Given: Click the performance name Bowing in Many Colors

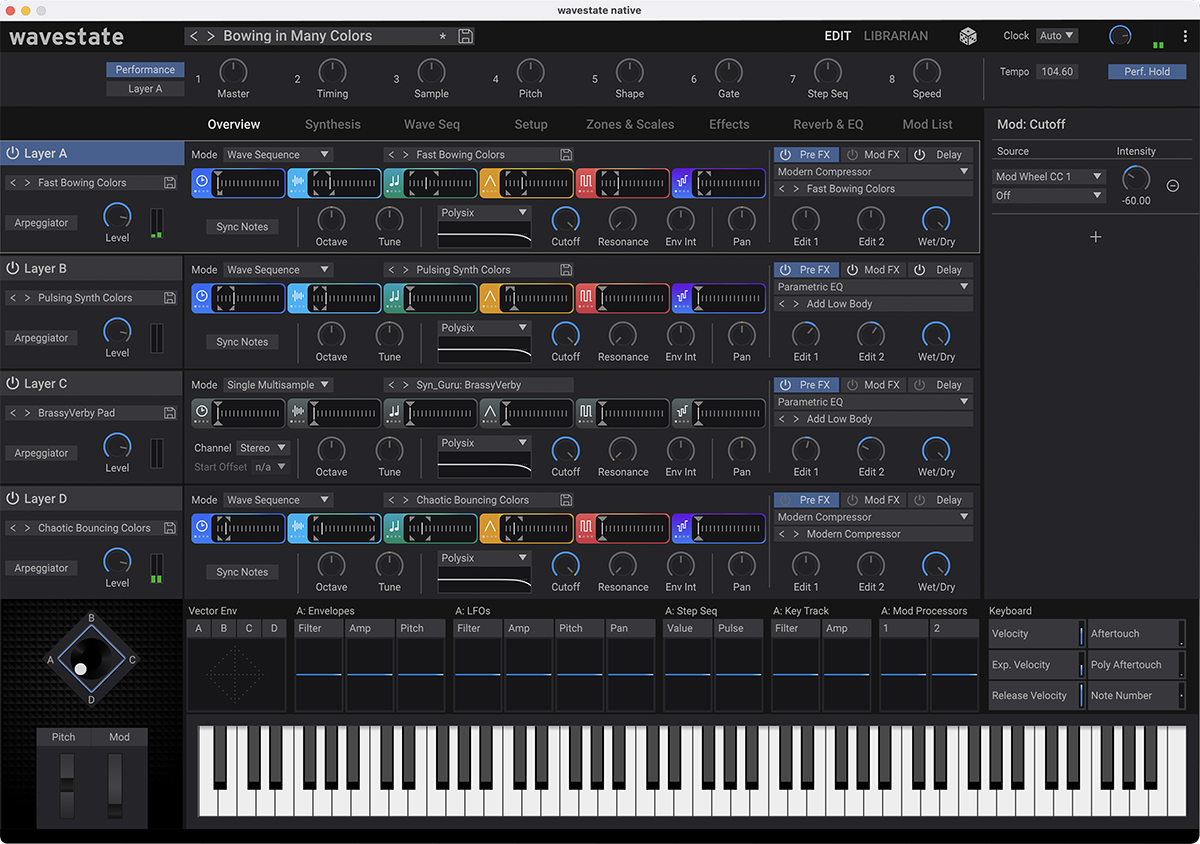Looking at the screenshot, I should (x=298, y=36).
